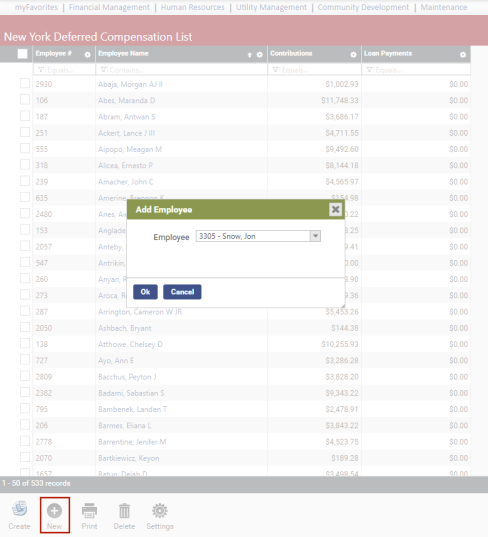Screen dimensions: 488x537
Task: Open Employee # column gear settings
Action: tap(87, 55)
